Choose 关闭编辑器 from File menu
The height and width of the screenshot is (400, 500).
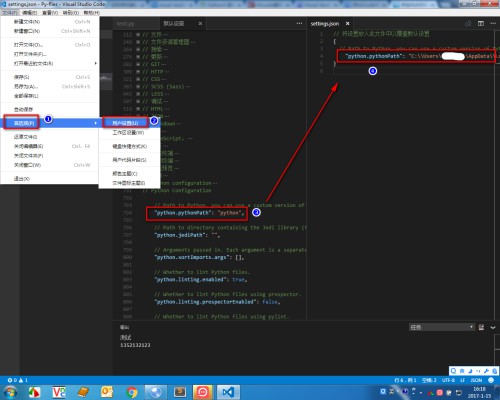pos(50,146)
